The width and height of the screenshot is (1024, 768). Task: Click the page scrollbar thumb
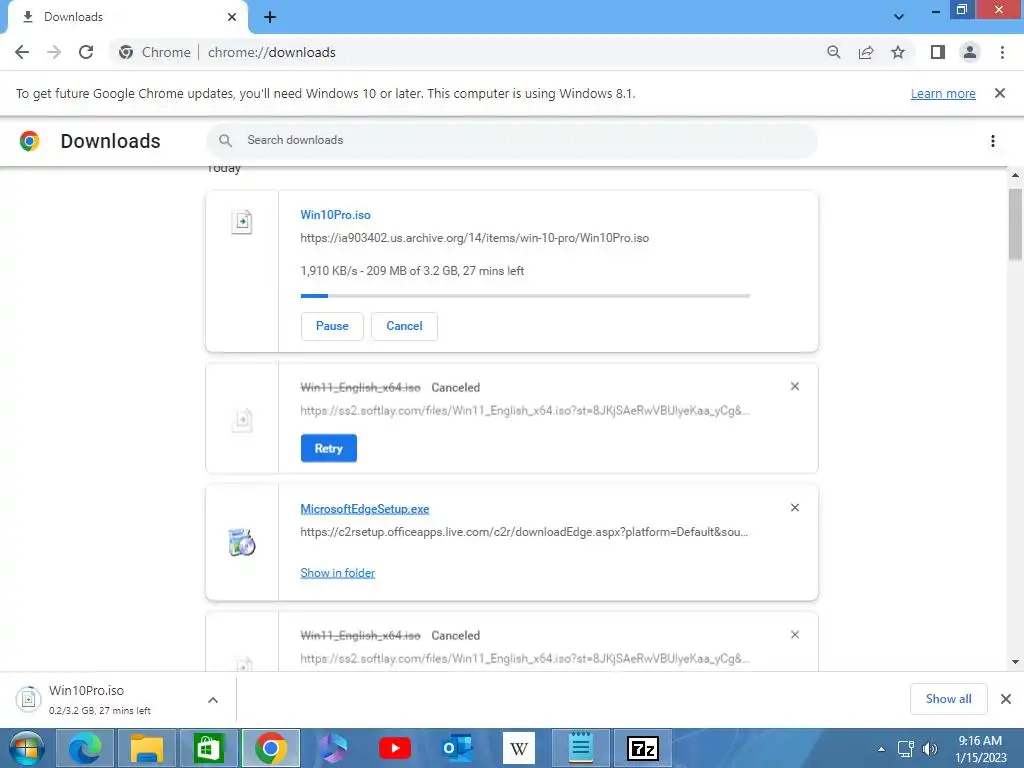(1015, 224)
